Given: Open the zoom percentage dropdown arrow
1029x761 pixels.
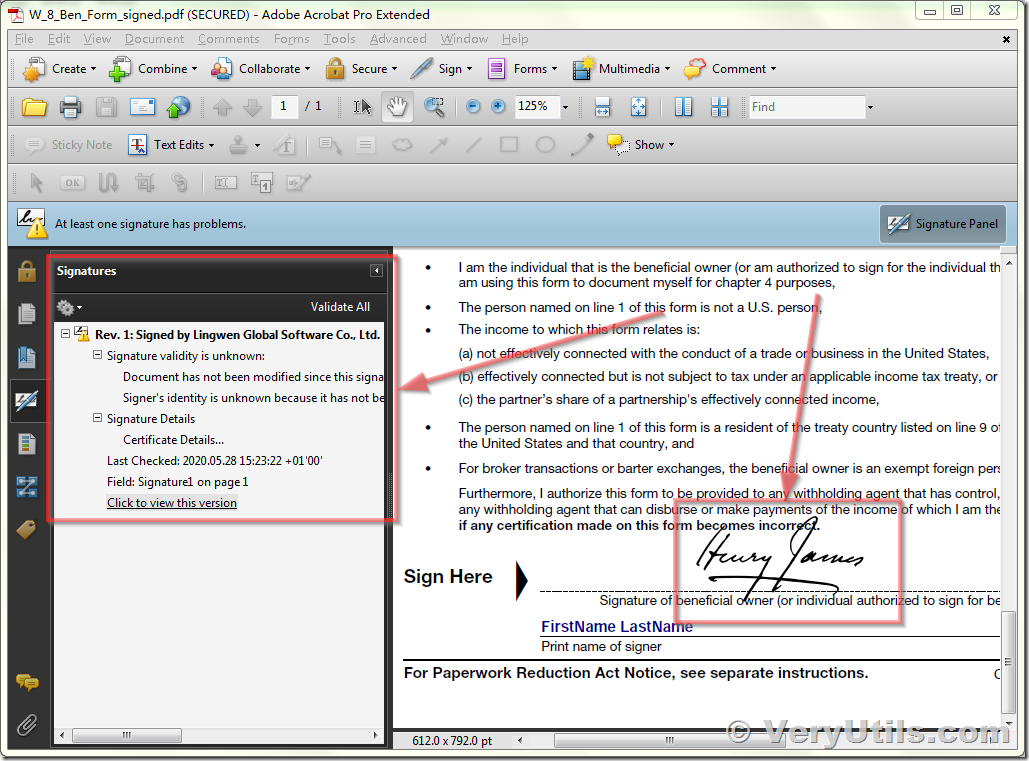Looking at the screenshot, I should (565, 107).
